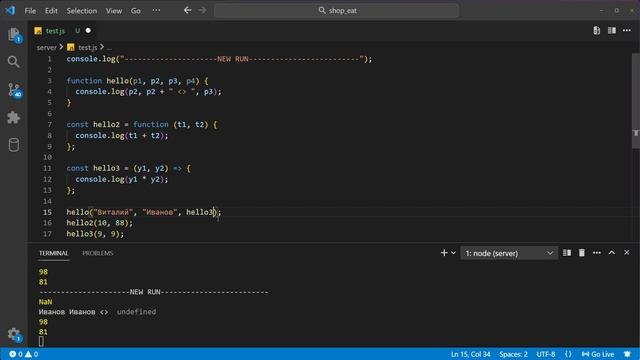Open the File menu
The width and height of the screenshot is (640, 360).
[30, 11]
